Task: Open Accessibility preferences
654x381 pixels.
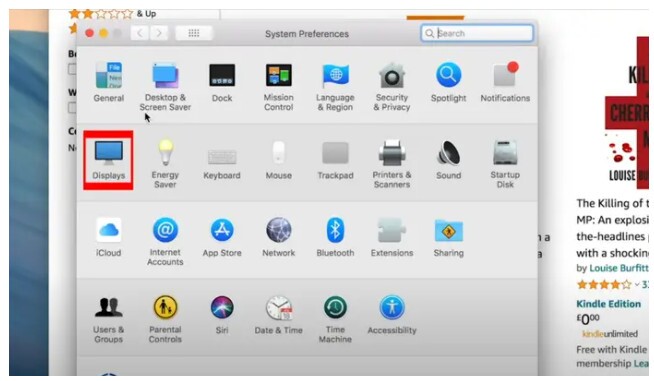Action: click(x=392, y=315)
